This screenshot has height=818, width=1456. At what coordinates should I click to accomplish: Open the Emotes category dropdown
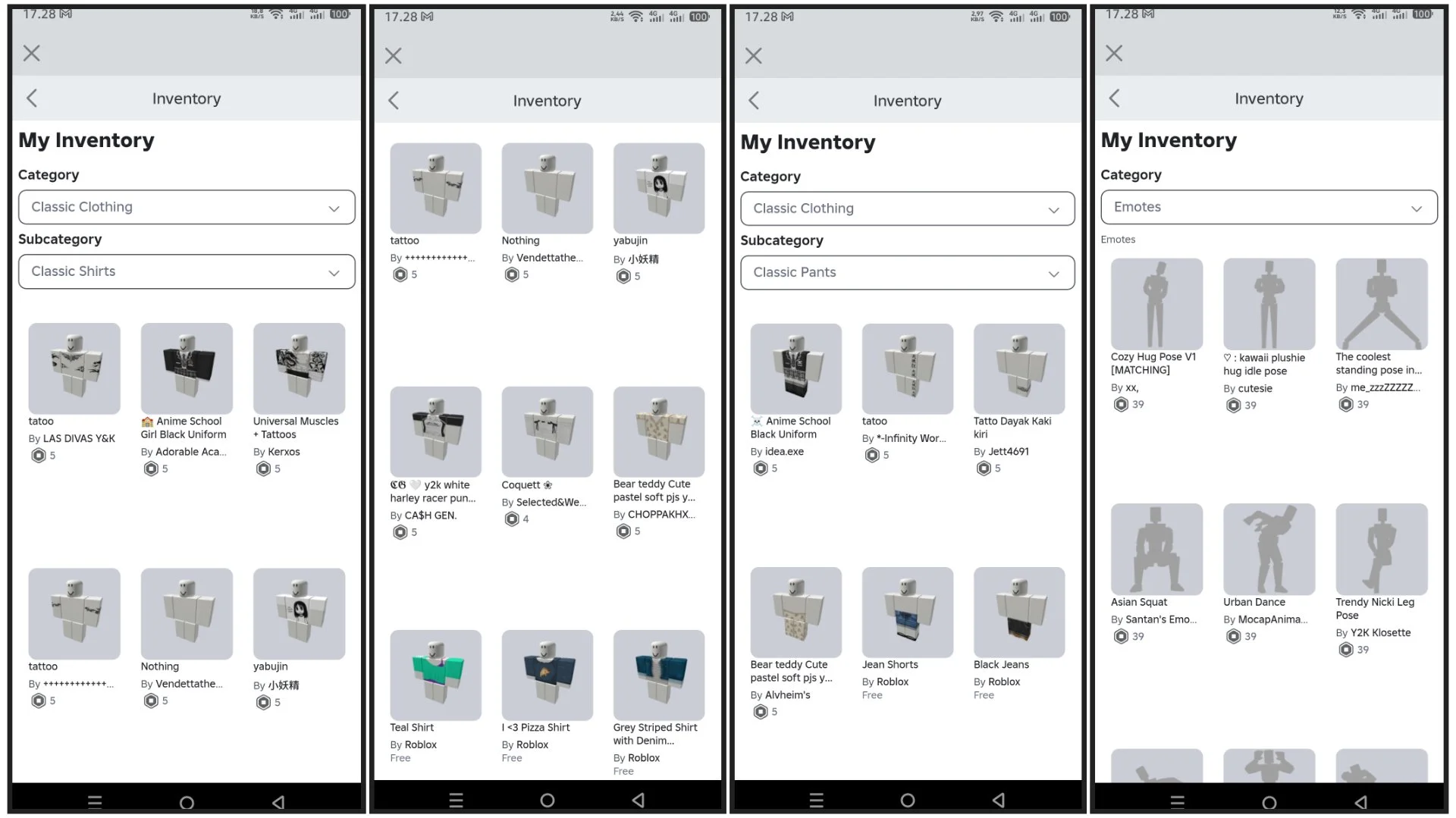[1269, 207]
